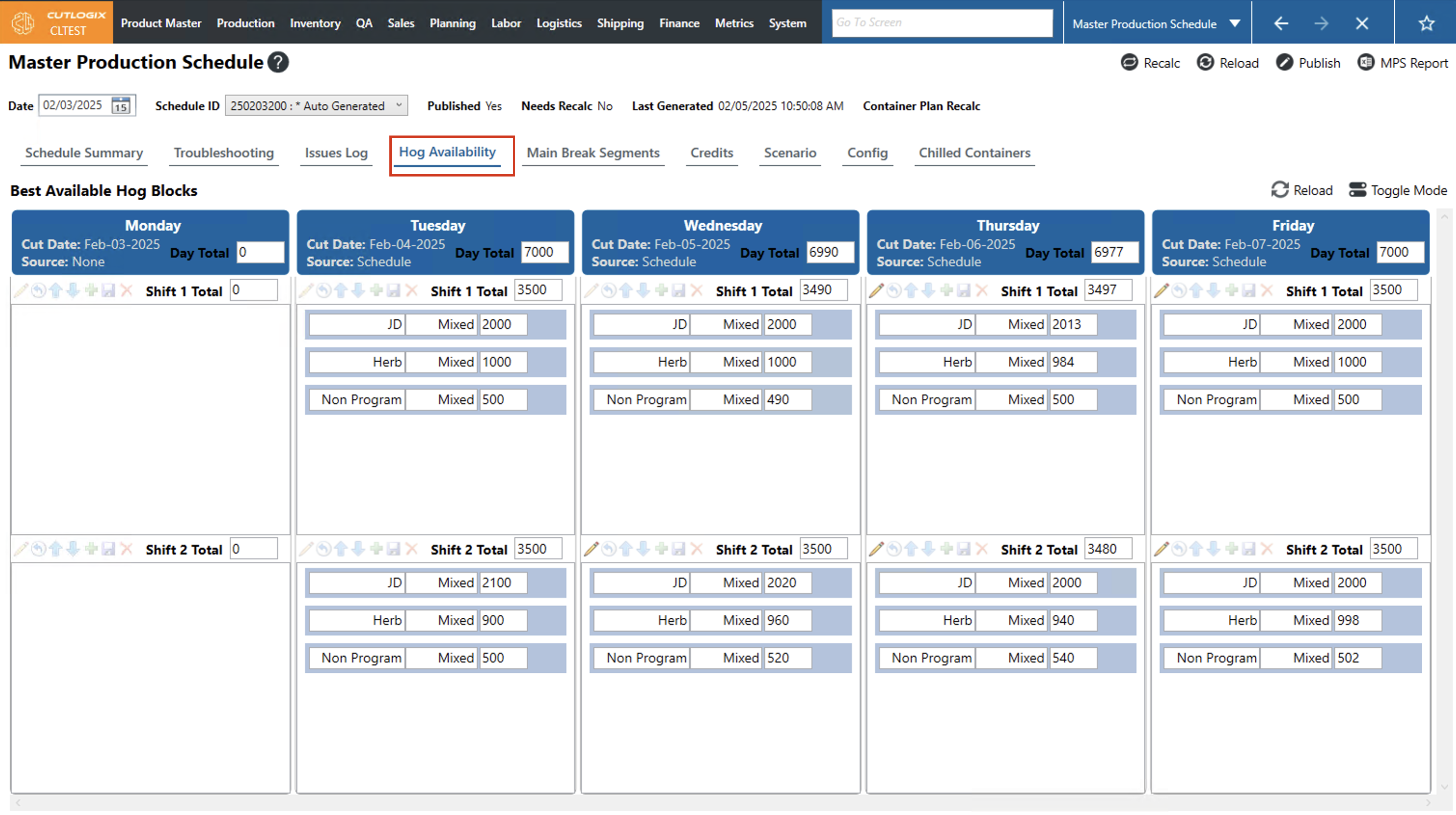Click Friday Shift 2 edit pencil icon
Viewport: 1456px width, 815px height.
click(1161, 549)
